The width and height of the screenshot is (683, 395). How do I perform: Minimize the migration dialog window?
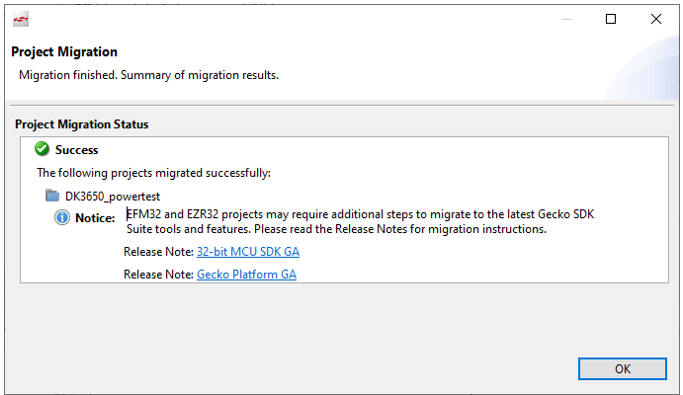tap(566, 19)
